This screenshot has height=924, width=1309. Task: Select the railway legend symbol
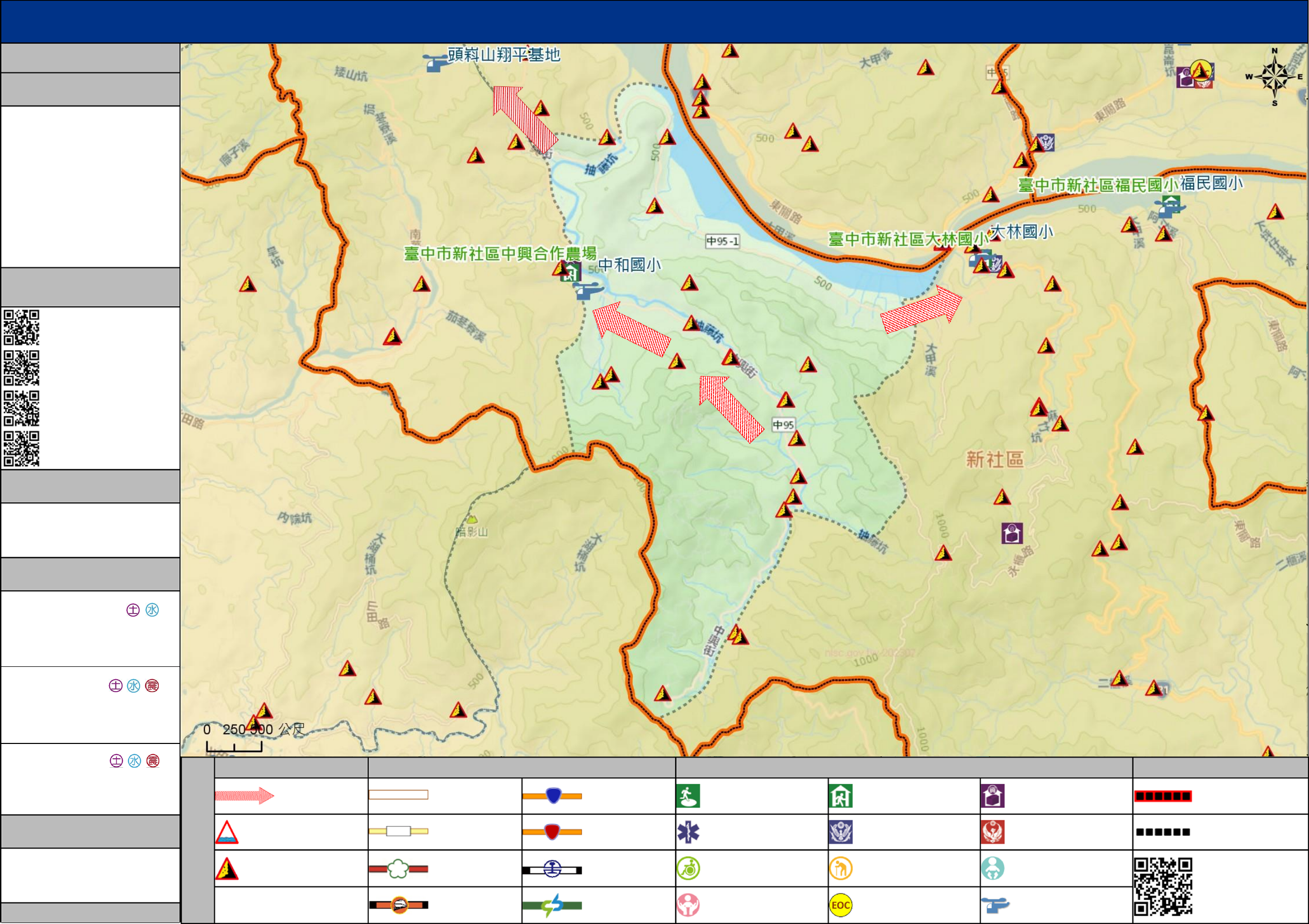coord(552,869)
